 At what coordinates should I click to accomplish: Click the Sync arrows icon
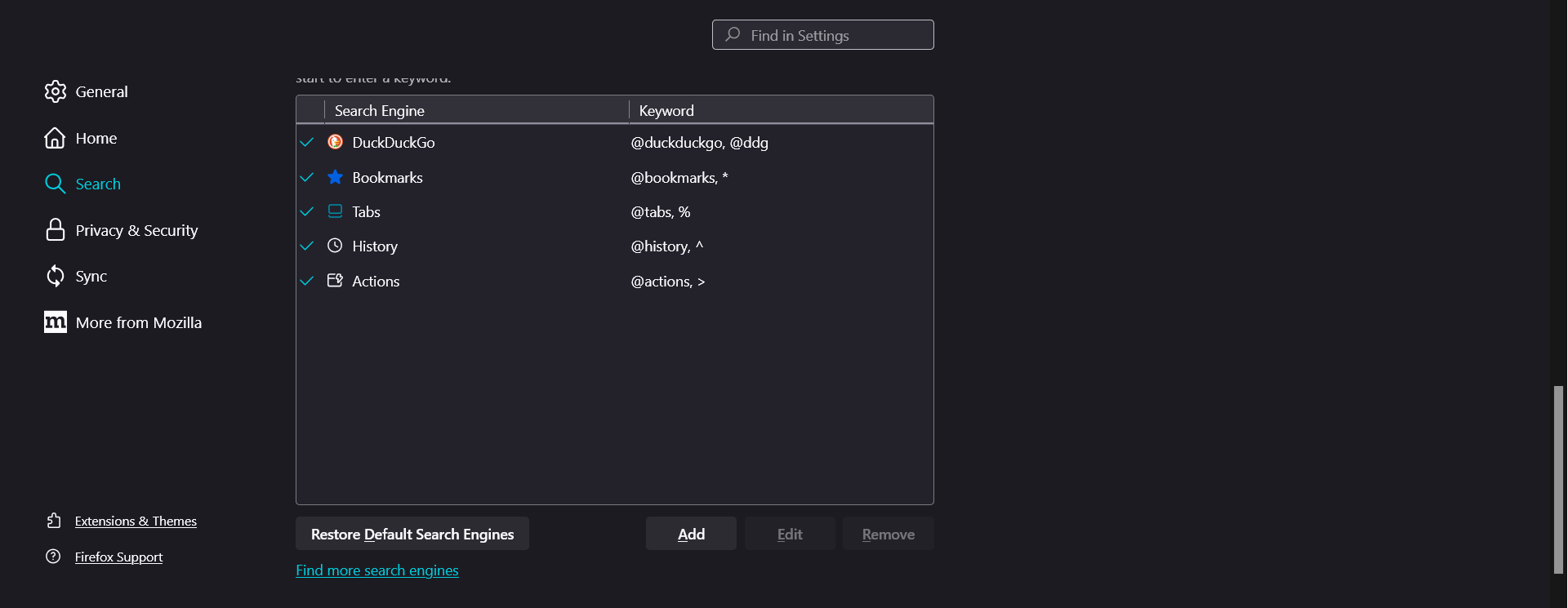(55, 276)
